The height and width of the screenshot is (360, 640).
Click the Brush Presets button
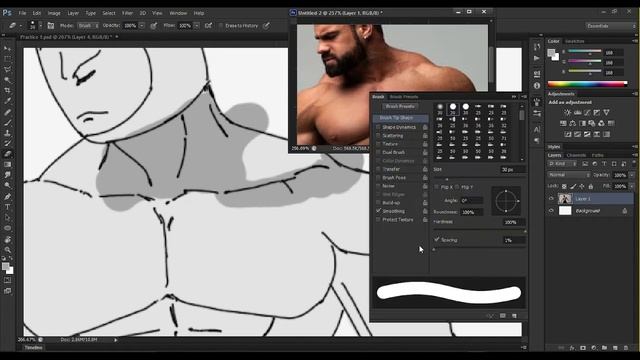pyautogui.click(x=400, y=106)
